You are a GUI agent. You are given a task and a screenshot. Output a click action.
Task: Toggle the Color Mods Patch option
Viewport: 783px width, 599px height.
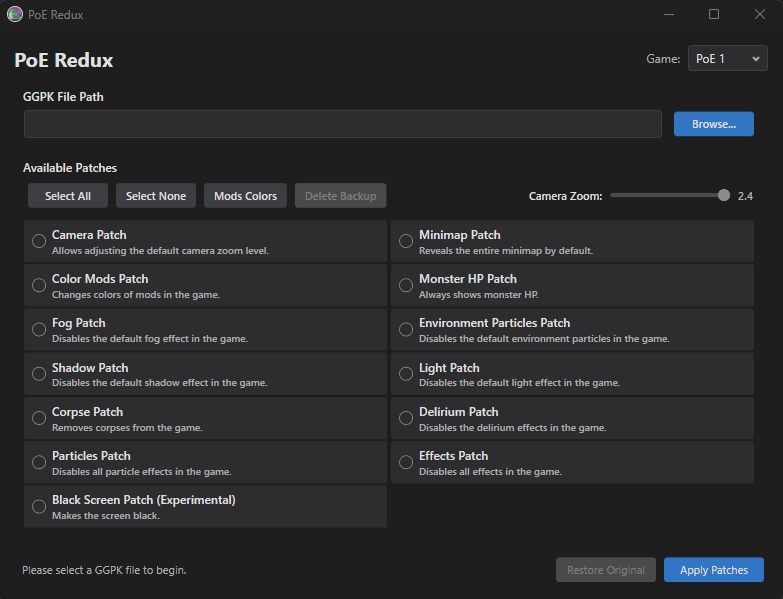(39, 285)
